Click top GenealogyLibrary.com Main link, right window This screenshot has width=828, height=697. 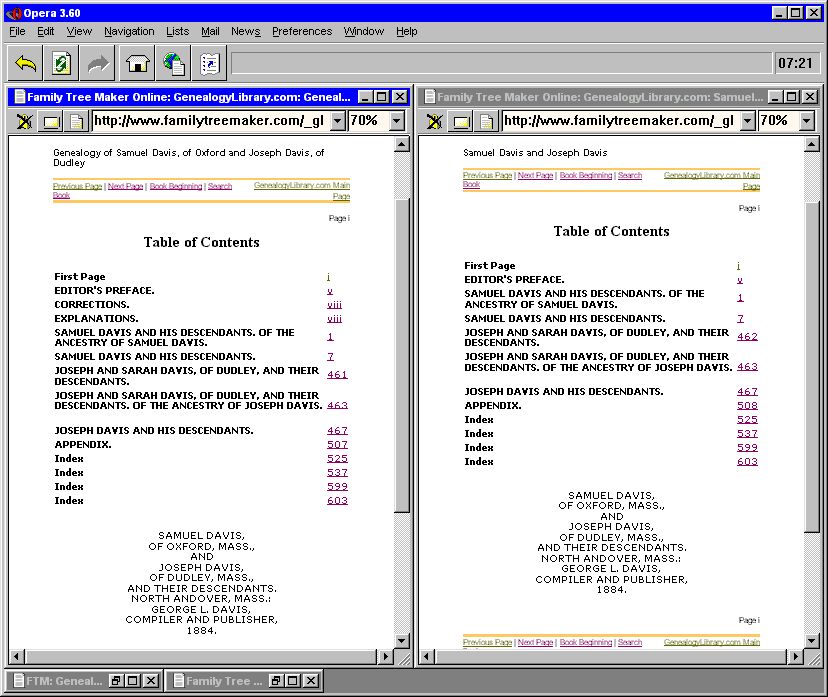(x=712, y=175)
